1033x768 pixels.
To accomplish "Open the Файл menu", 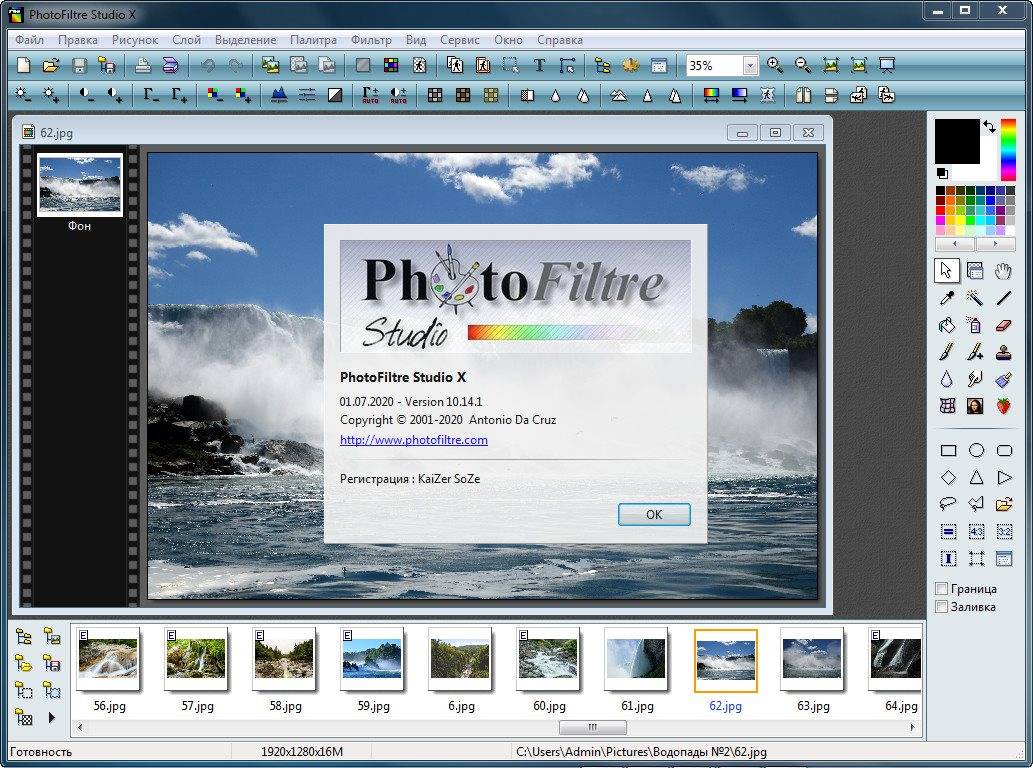I will 30,40.
